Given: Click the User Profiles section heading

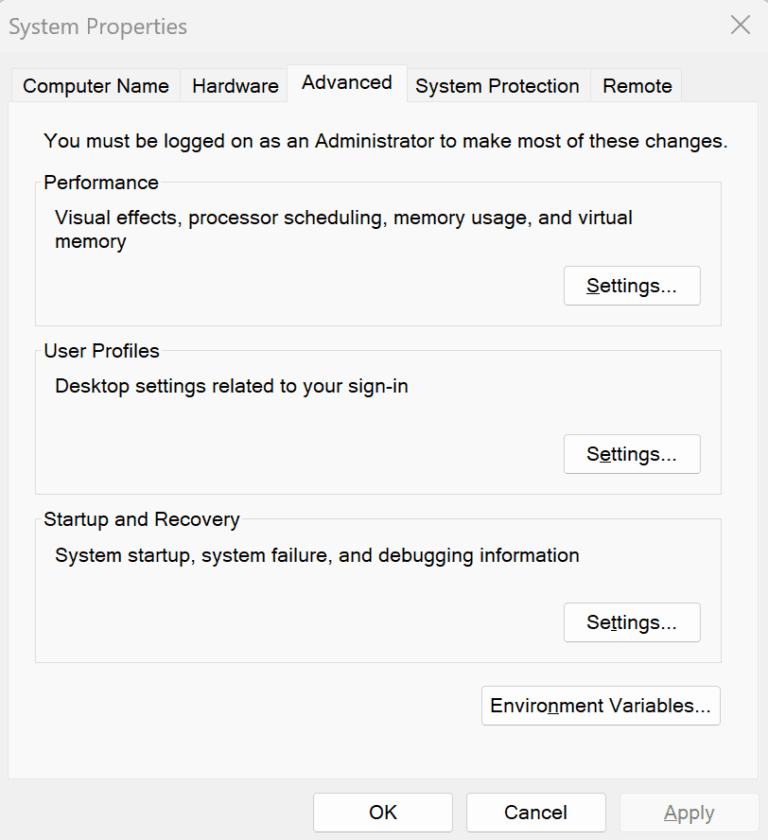Looking at the screenshot, I should 101,351.
